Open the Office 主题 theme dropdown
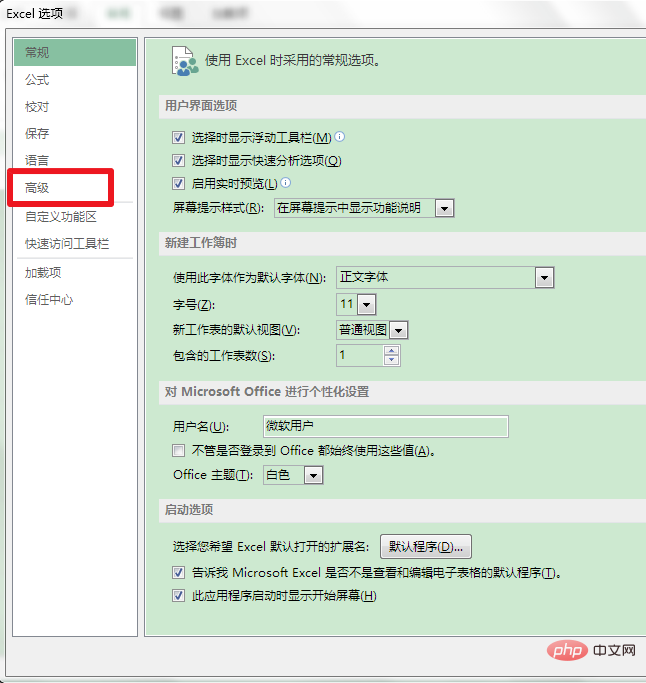This screenshot has height=683, width=646. [314, 475]
